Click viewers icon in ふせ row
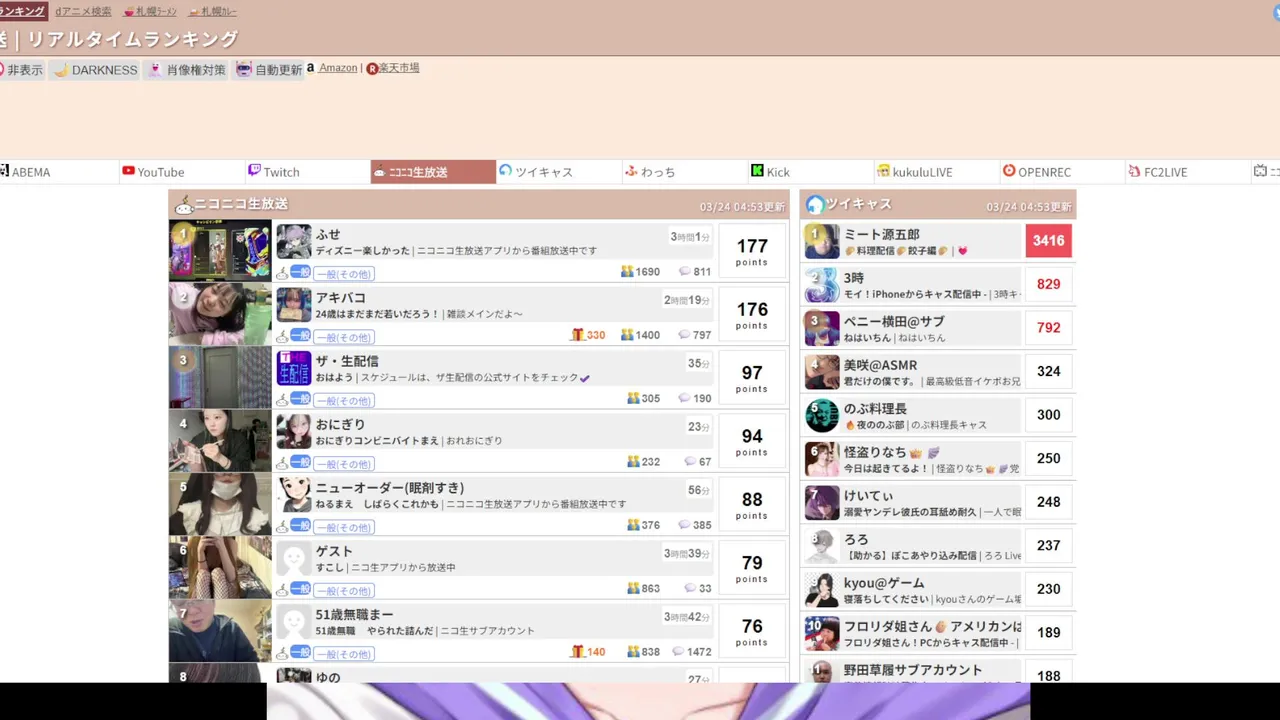 [627, 271]
